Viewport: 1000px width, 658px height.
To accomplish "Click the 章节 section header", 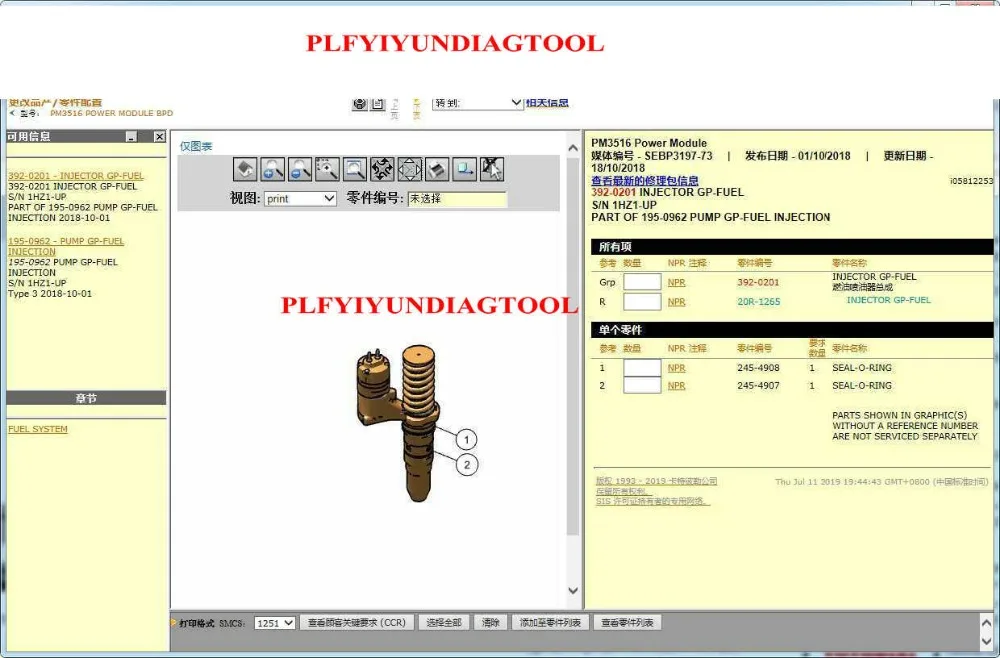I will point(86,398).
